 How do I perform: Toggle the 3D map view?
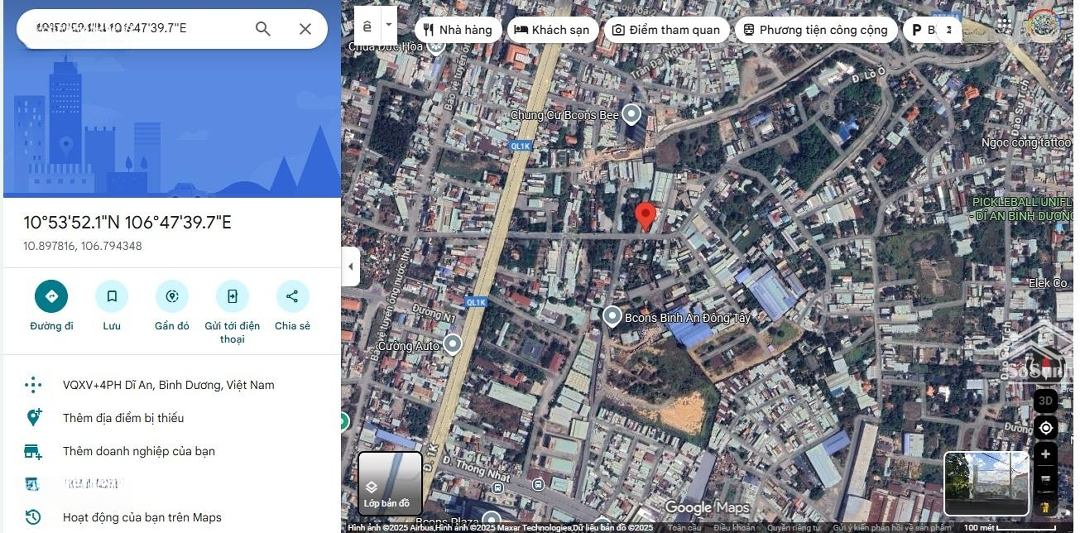(x=1046, y=401)
